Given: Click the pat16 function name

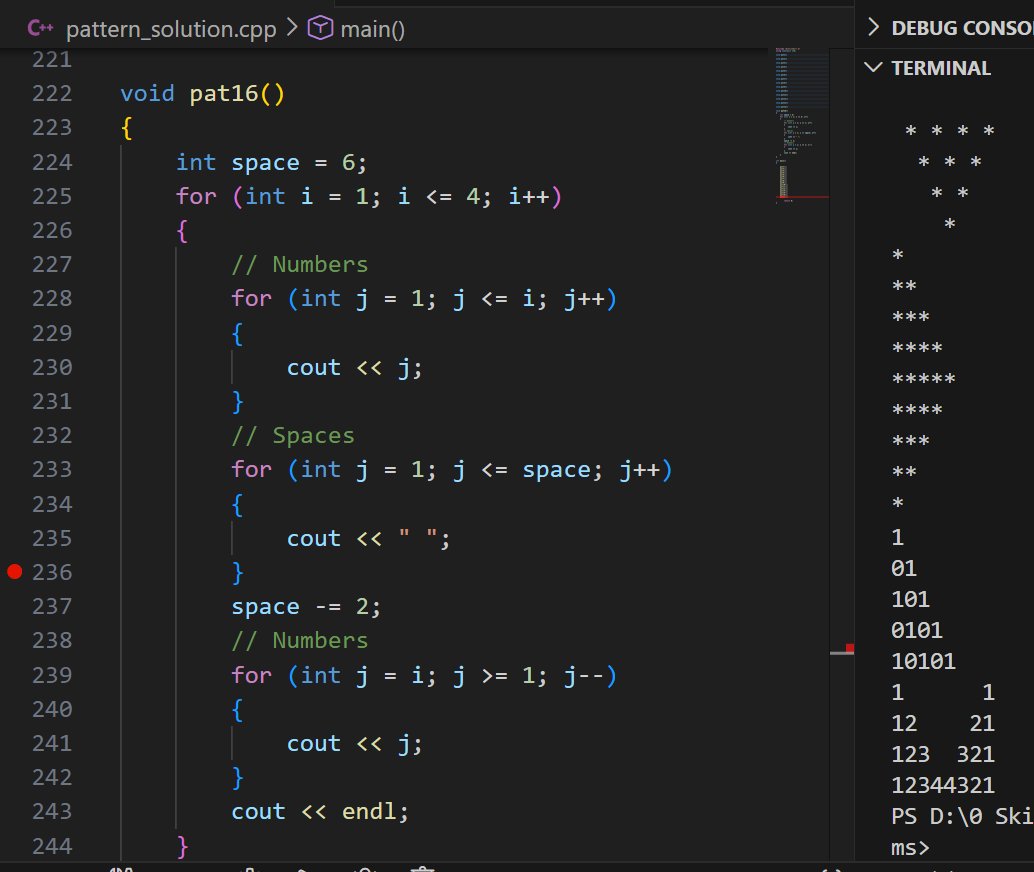Looking at the screenshot, I should [x=224, y=94].
